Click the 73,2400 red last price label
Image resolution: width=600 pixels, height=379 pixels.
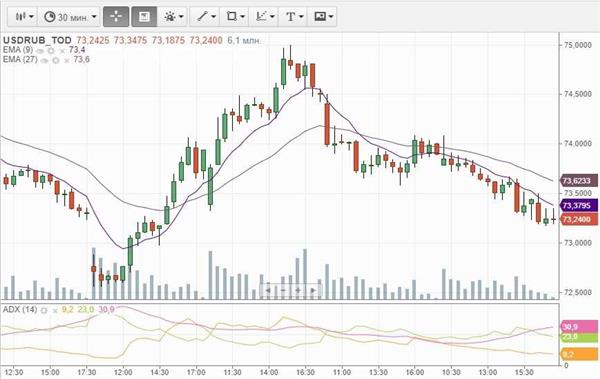[579, 219]
